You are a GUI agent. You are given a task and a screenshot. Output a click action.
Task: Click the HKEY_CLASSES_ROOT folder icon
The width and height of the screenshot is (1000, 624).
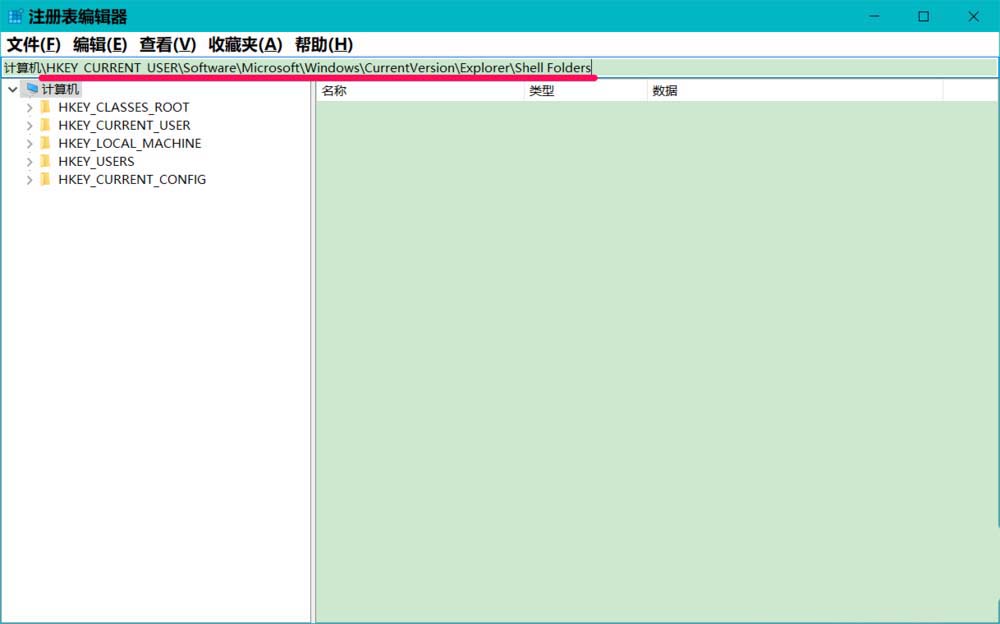(x=45, y=107)
